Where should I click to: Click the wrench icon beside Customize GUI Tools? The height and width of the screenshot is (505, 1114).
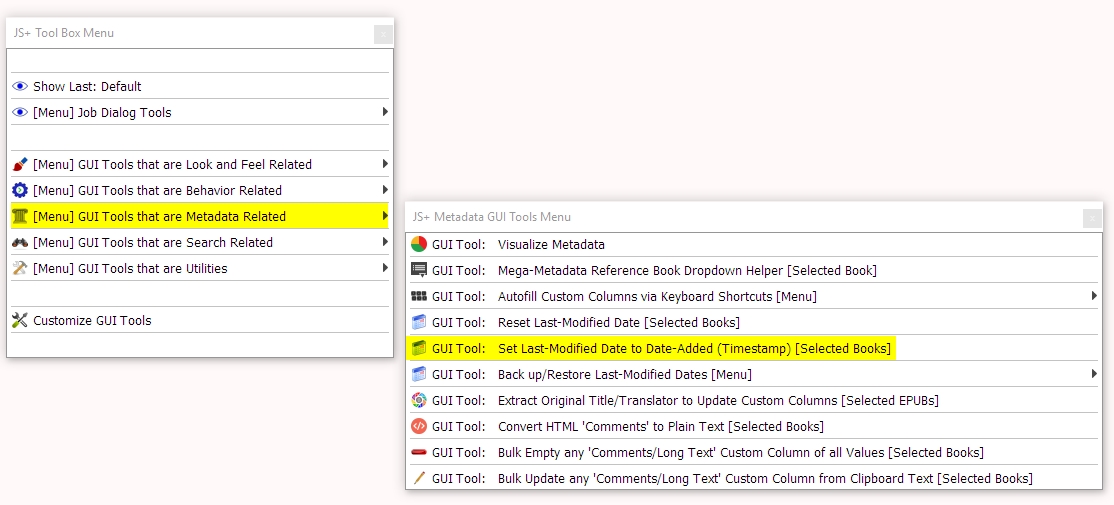coord(20,320)
